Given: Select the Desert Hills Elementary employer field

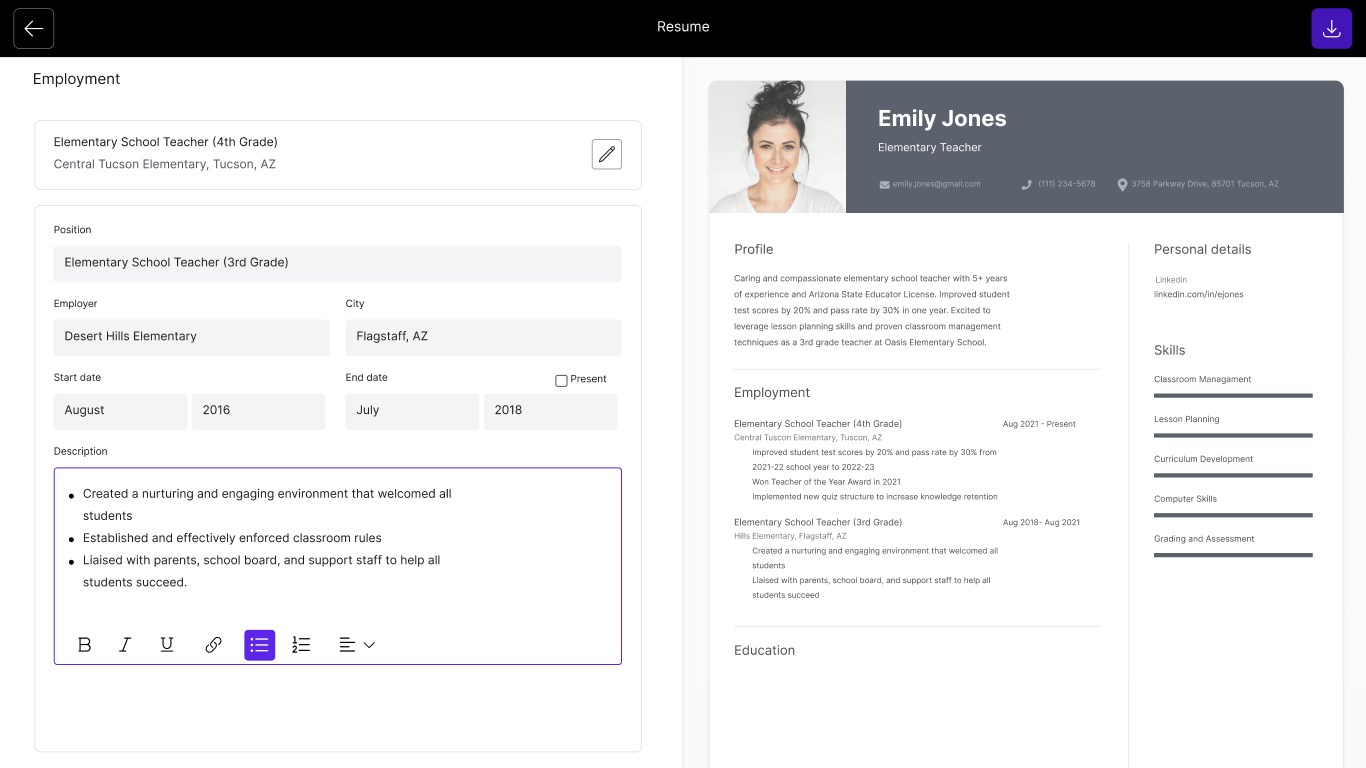Looking at the screenshot, I should click(191, 337).
